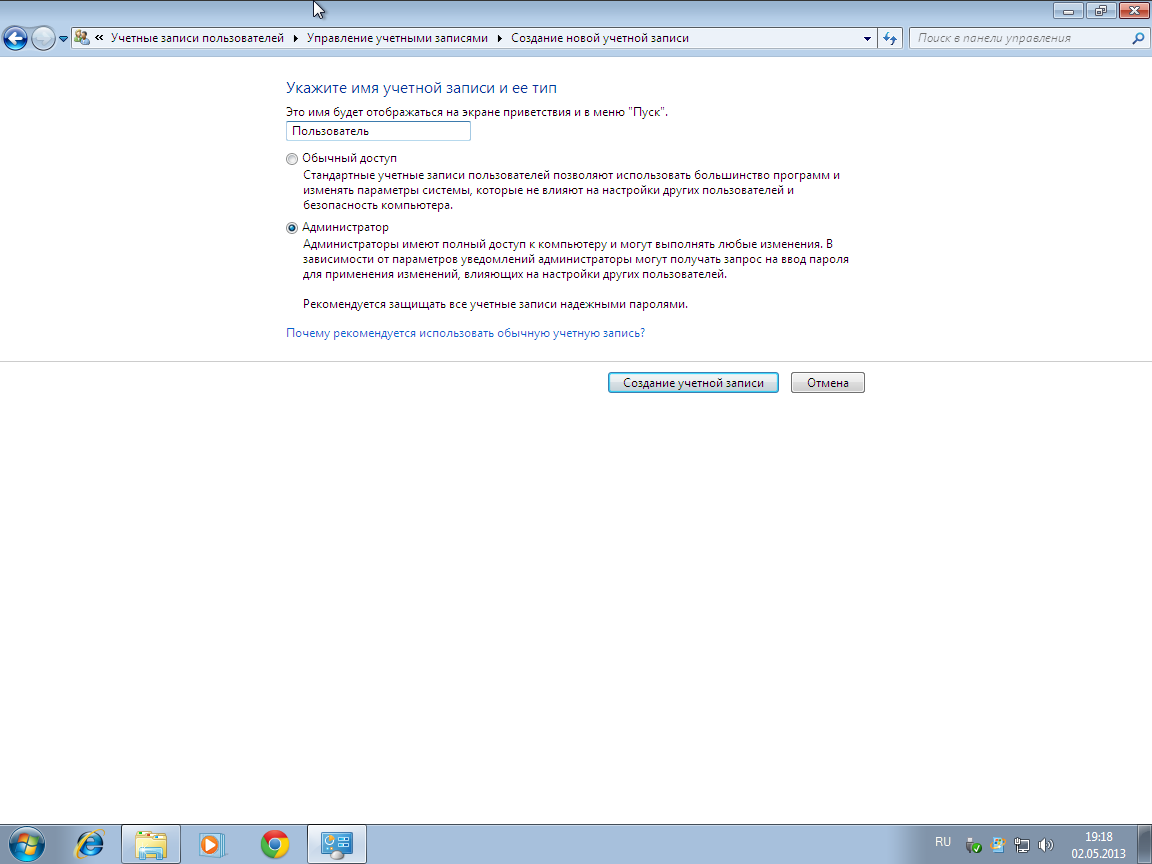Open the network tray icon
The image size is (1152, 864).
1021,845
